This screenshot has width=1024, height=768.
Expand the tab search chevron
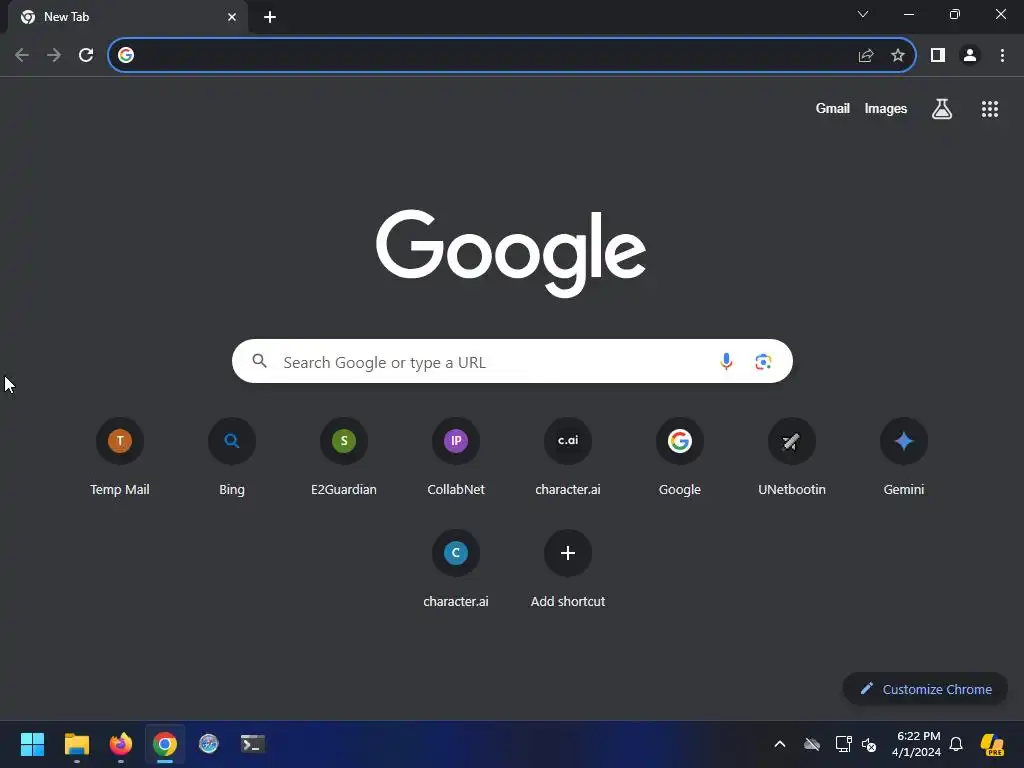click(863, 14)
